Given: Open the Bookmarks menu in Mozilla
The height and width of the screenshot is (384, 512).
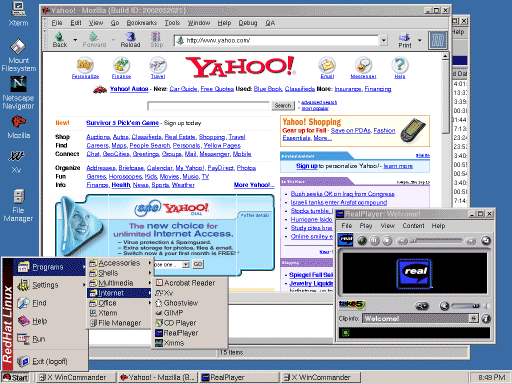Looking at the screenshot, I should point(142,23).
